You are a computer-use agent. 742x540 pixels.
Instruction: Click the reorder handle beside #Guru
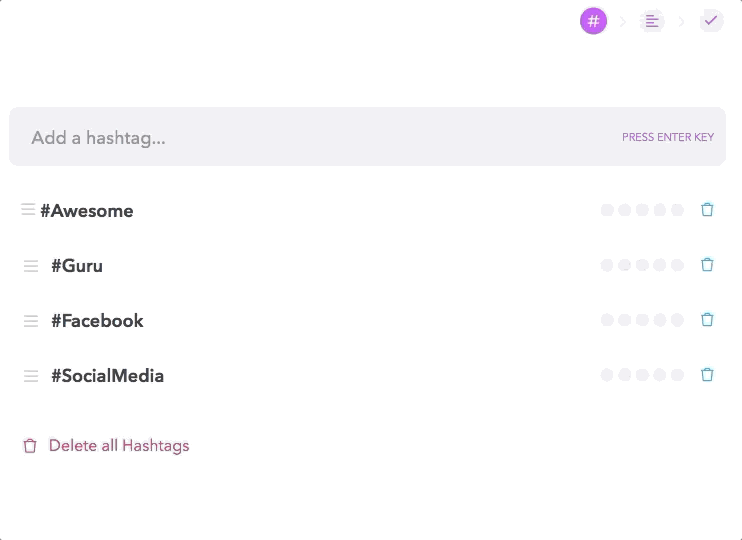click(31, 266)
